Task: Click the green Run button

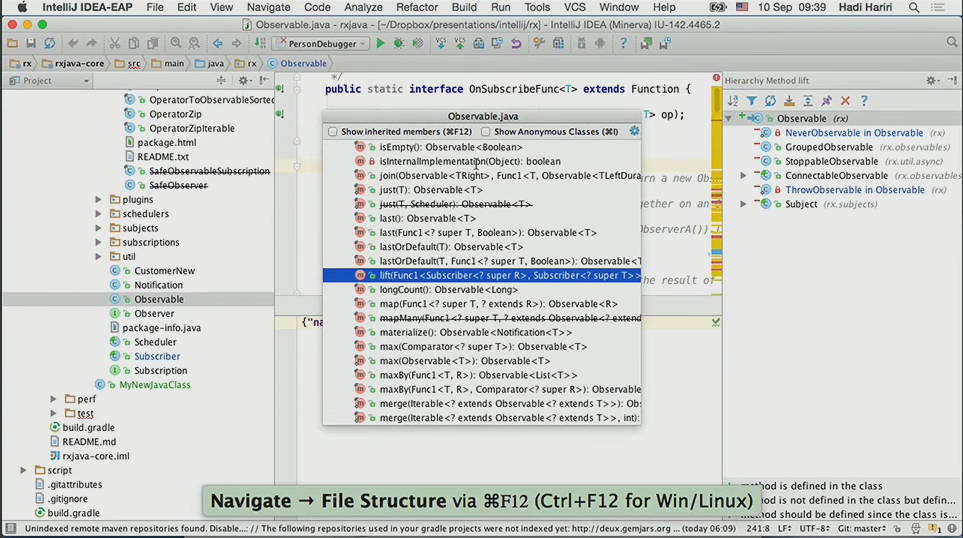Action: click(381, 44)
